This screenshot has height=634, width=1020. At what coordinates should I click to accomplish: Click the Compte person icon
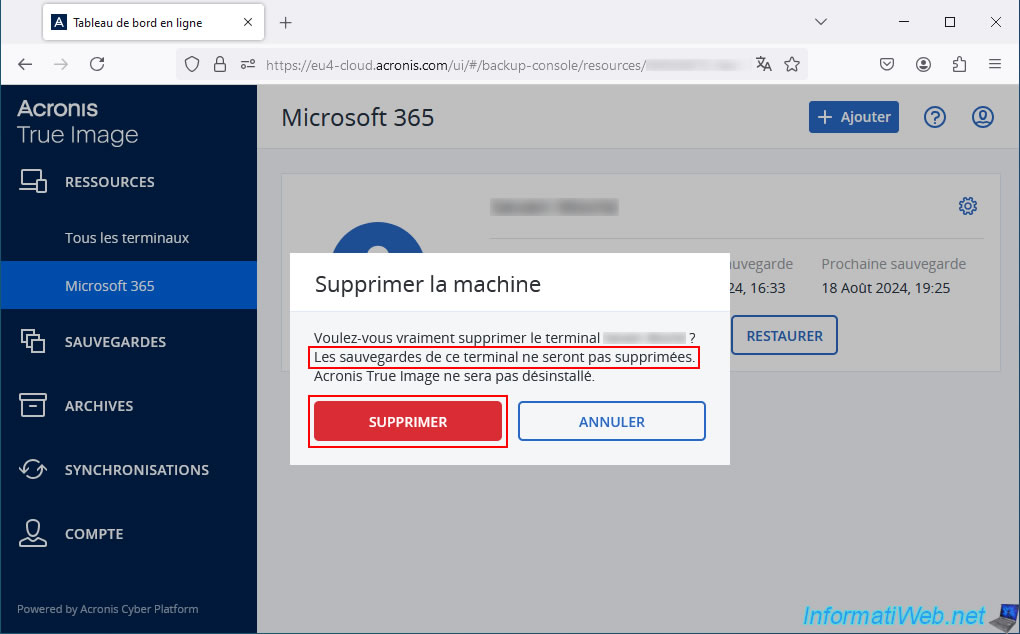point(33,533)
